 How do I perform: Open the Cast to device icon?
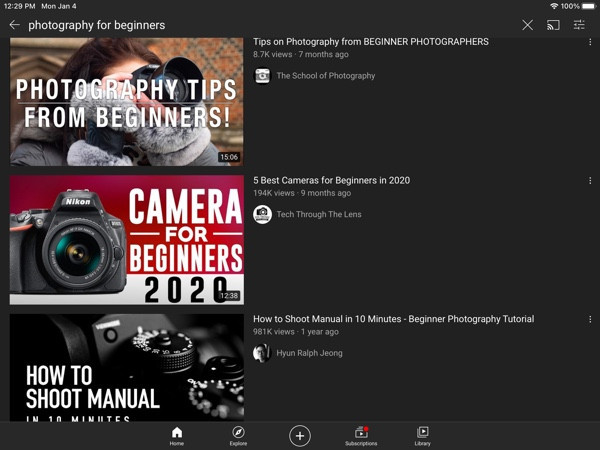pyautogui.click(x=553, y=25)
